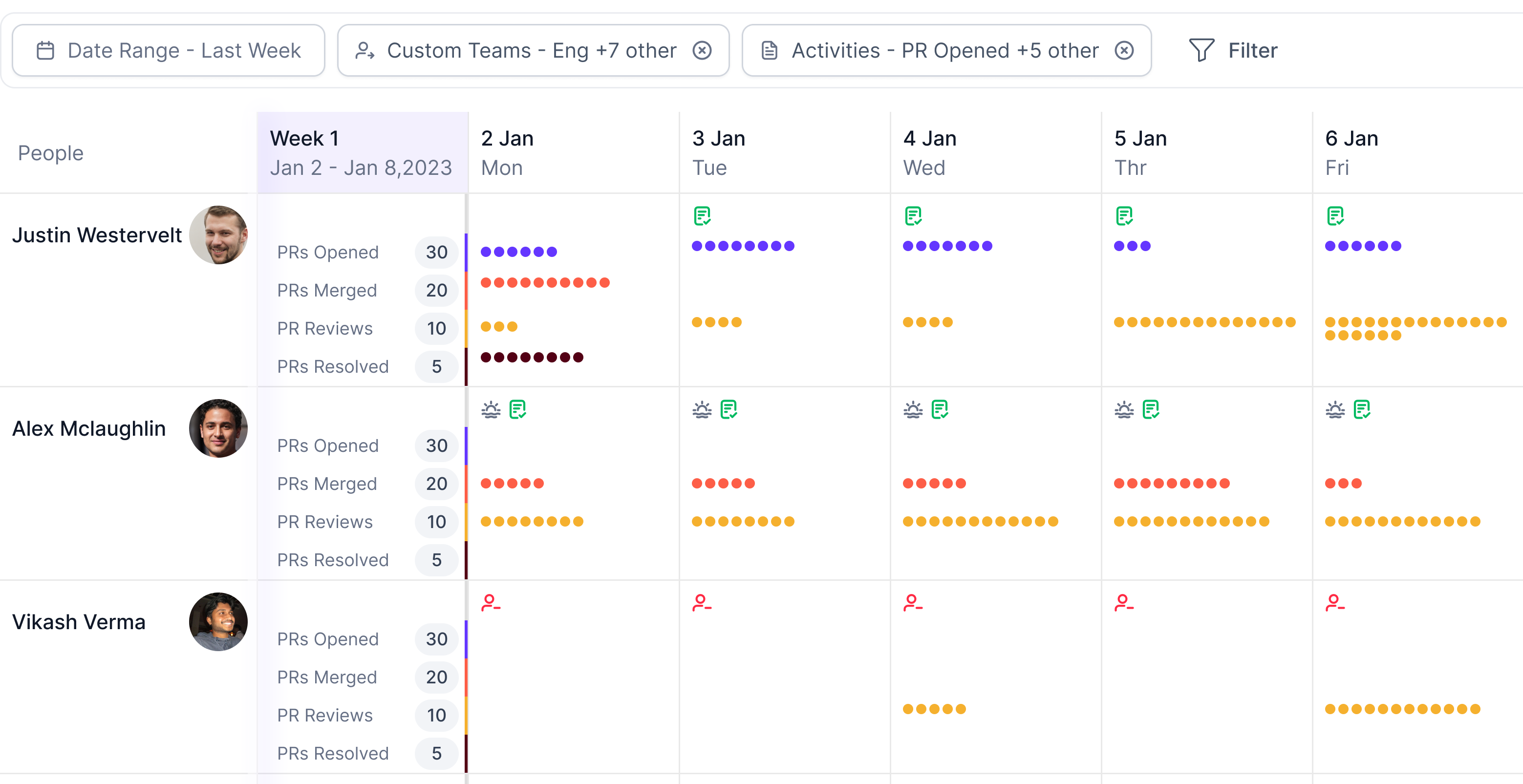Click Justin's PRs Merged count badge 20

(x=436, y=290)
